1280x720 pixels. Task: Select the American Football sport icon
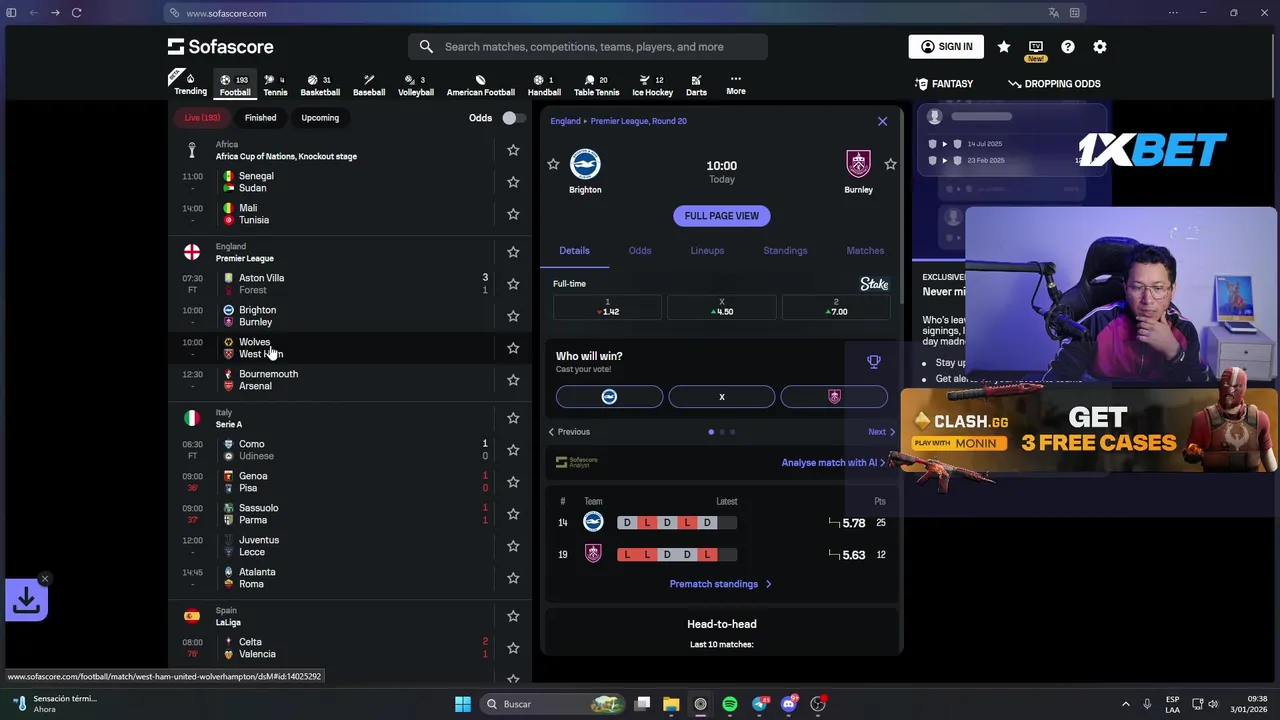[480, 85]
